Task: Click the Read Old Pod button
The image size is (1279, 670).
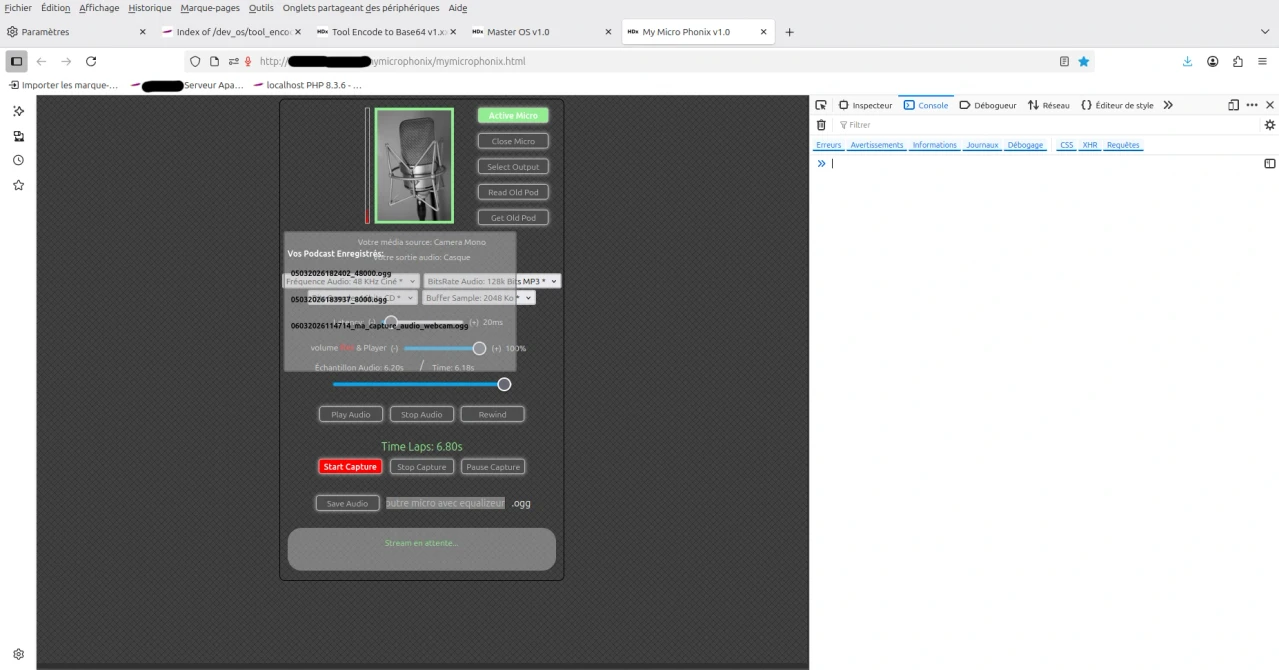Action: pos(513,192)
